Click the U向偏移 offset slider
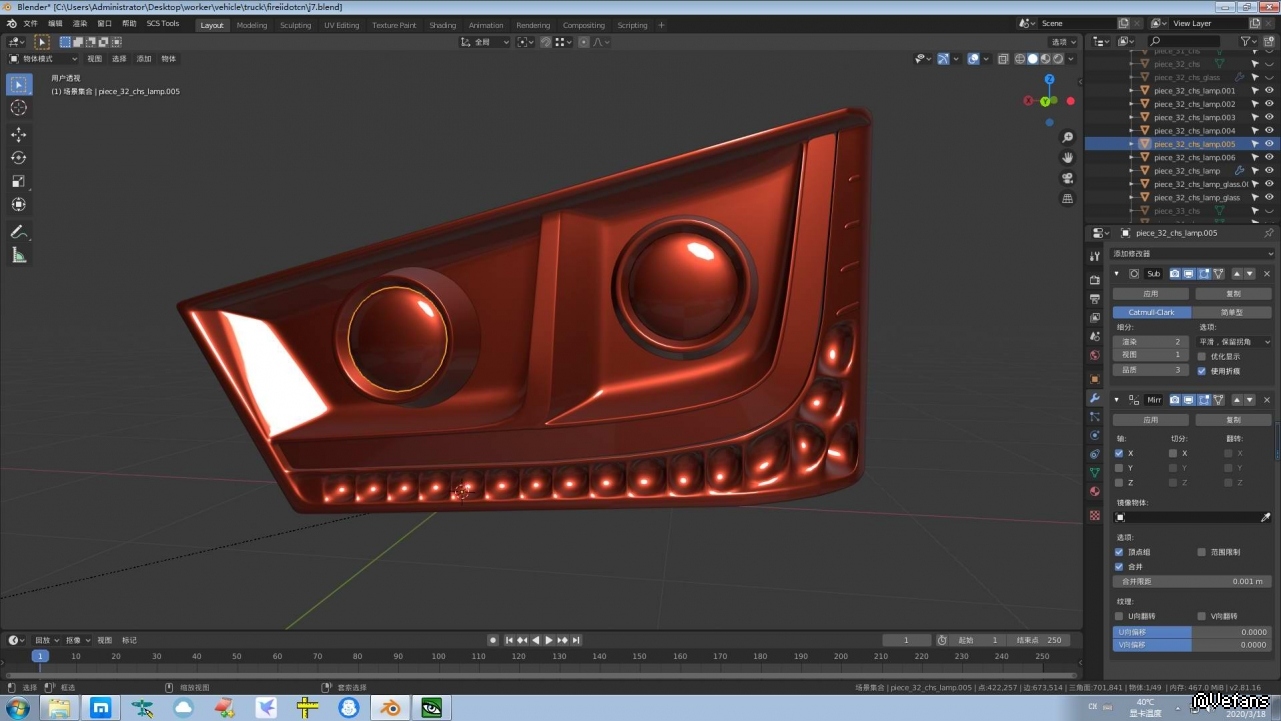The width and height of the screenshot is (1281, 721). click(x=1191, y=632)
